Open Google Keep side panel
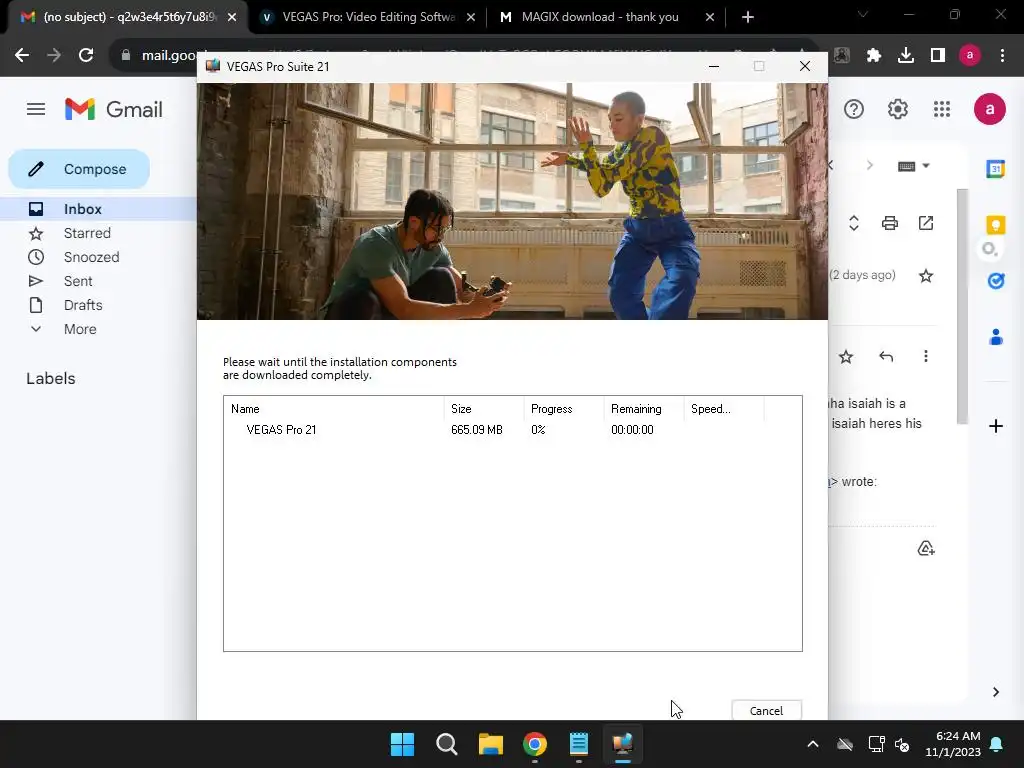The height and width of the screenshot is (768, 1024). (995, 225)
